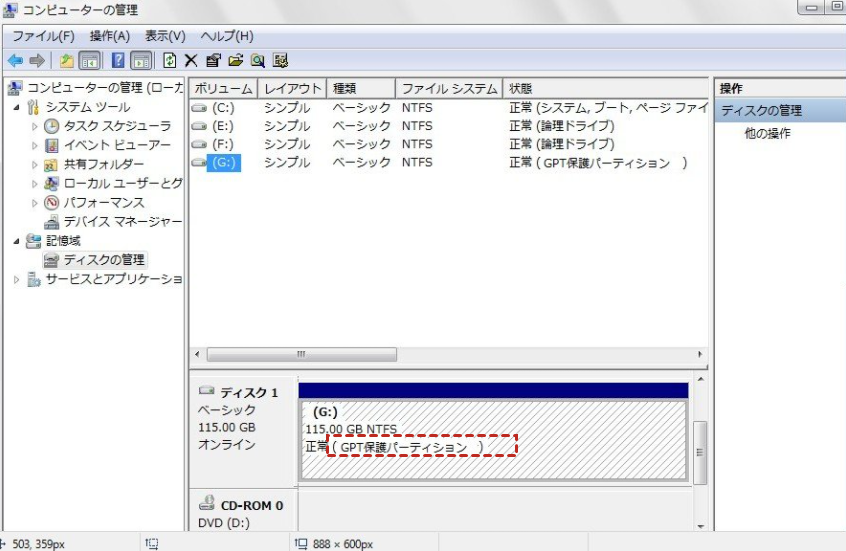Select the (F:) volume row
The width and height of the screenshot is (846, 551).
coord(449,145)
